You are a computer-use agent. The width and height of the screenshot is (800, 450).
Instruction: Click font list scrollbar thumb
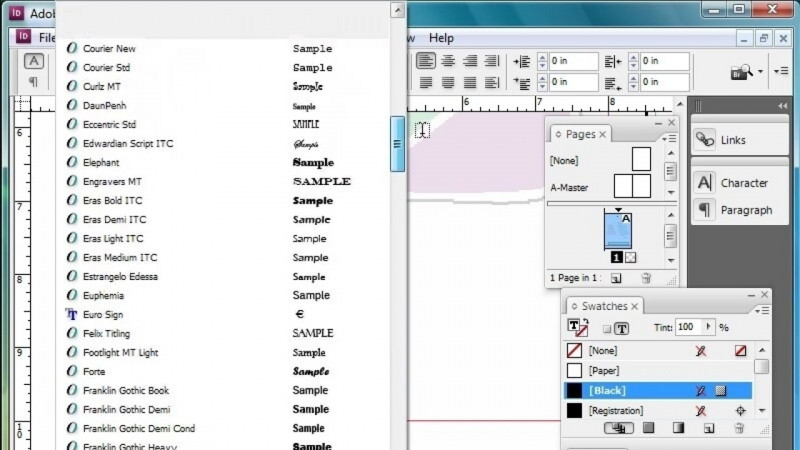397,144
